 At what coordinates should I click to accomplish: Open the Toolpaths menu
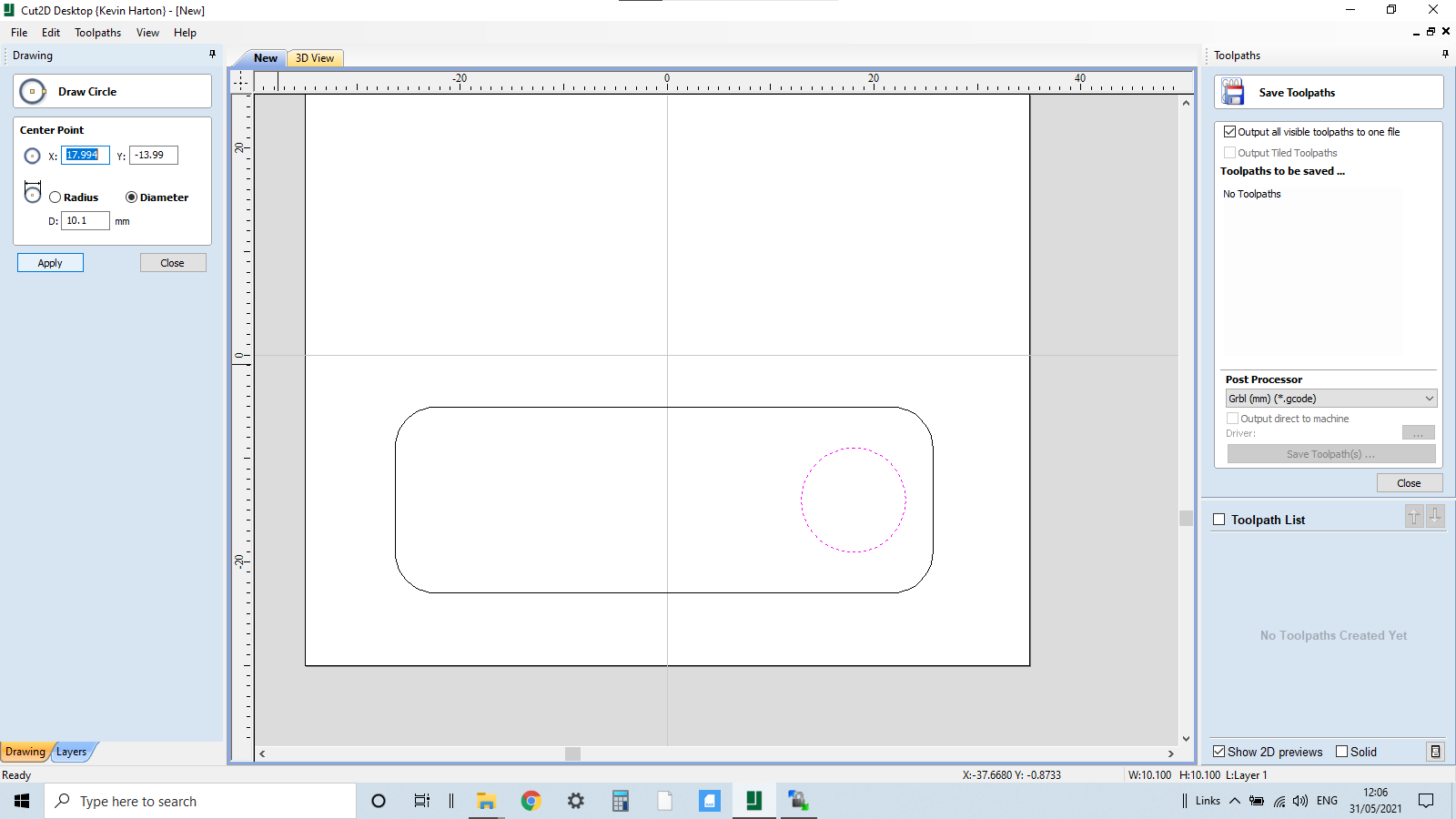(97, 32)
